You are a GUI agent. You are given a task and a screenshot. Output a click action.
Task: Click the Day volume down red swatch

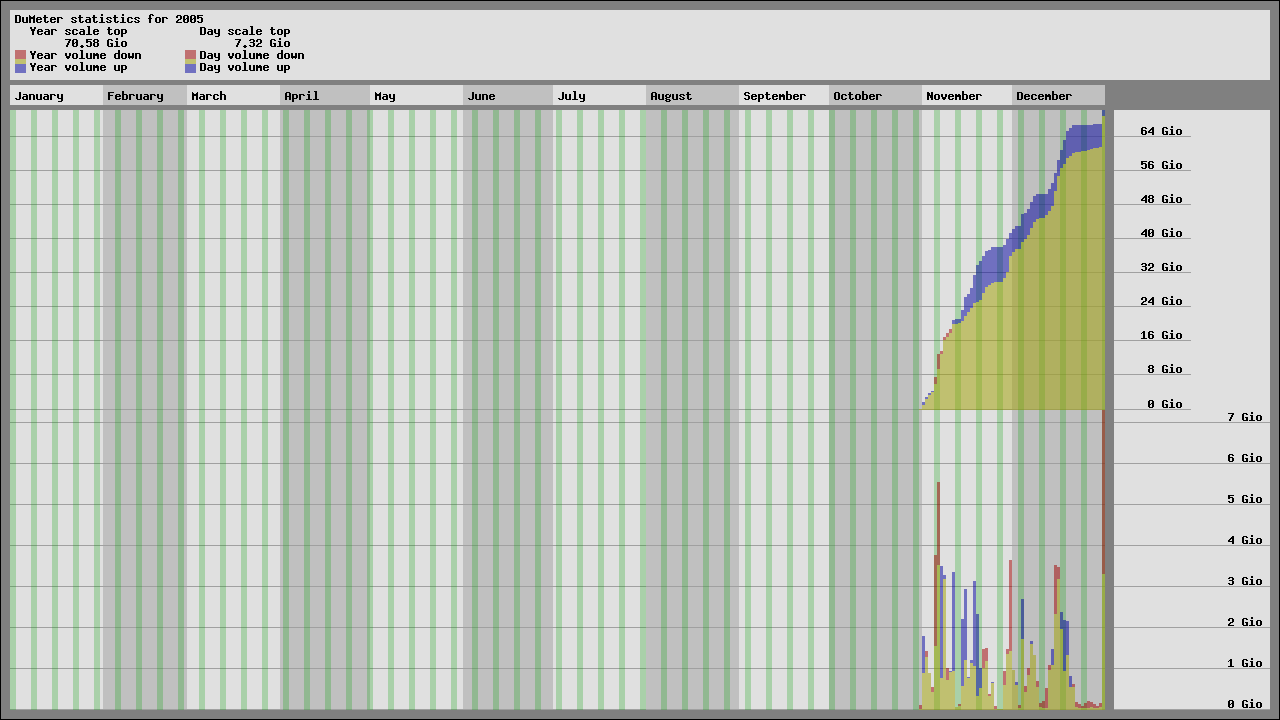190,55
